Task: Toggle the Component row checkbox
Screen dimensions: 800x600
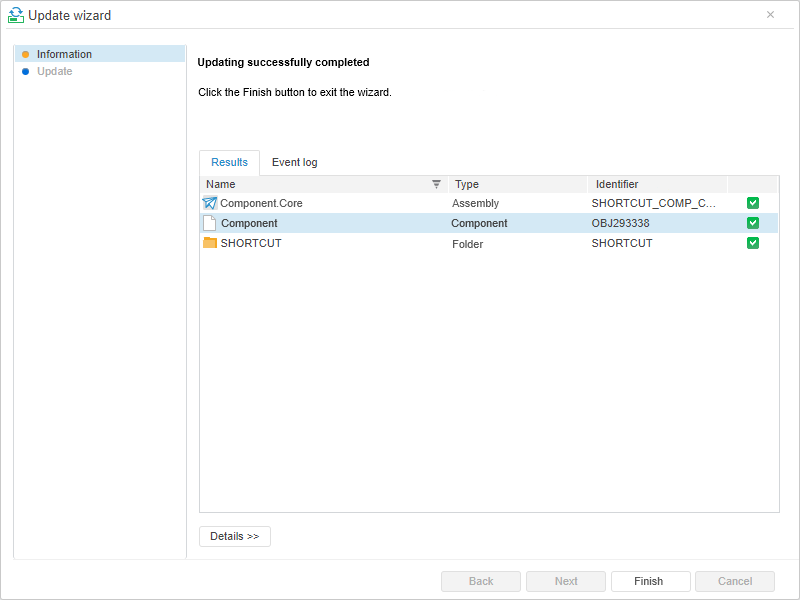Action: click(753, 223)
